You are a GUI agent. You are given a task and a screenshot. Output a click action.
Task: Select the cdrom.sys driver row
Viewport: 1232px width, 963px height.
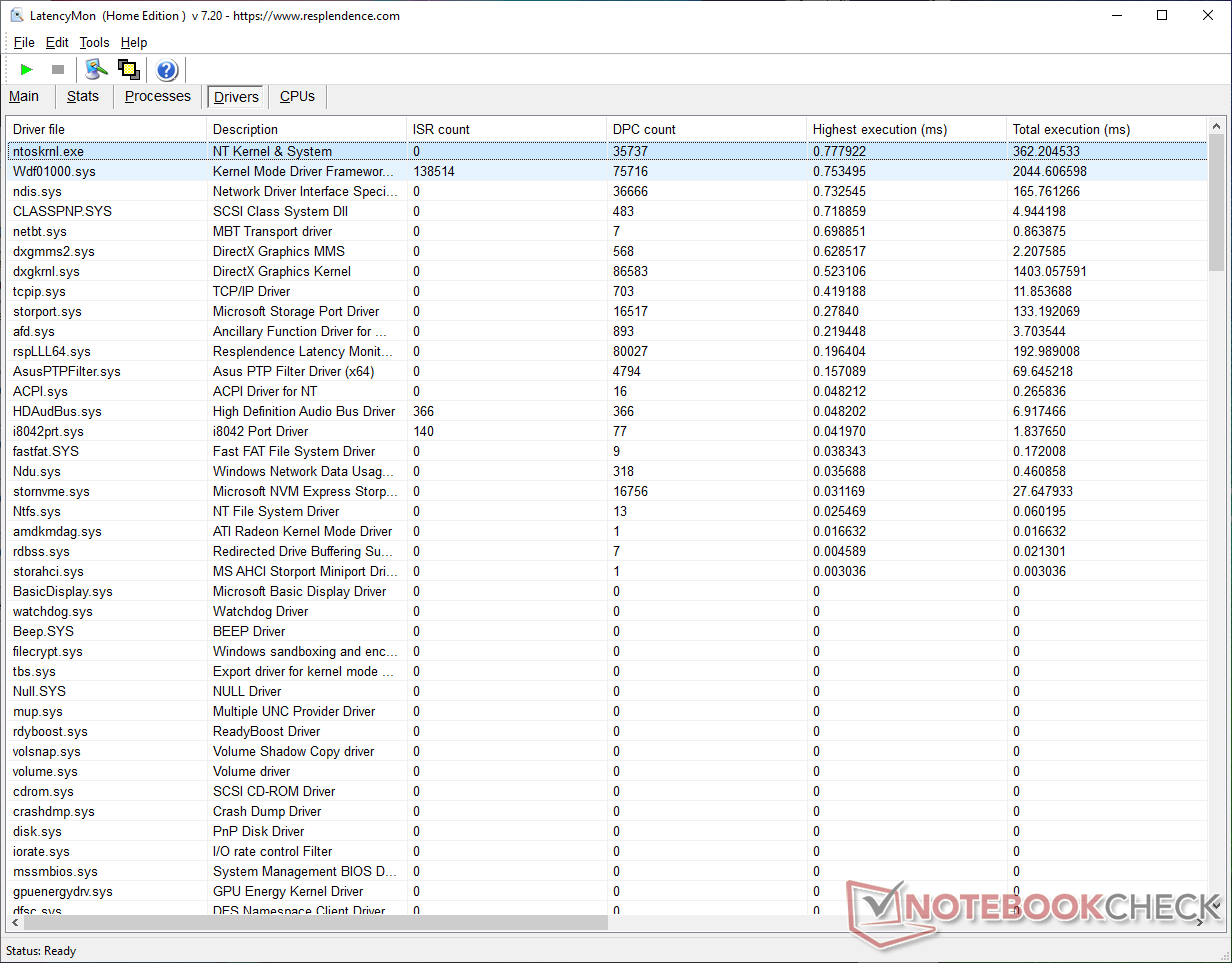pos(607,791)
